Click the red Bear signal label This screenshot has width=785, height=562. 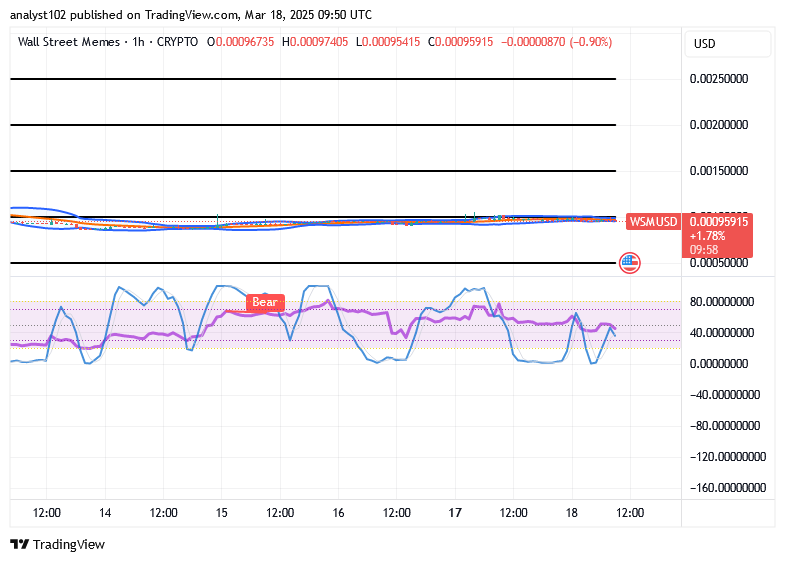(x=265, y=302)
